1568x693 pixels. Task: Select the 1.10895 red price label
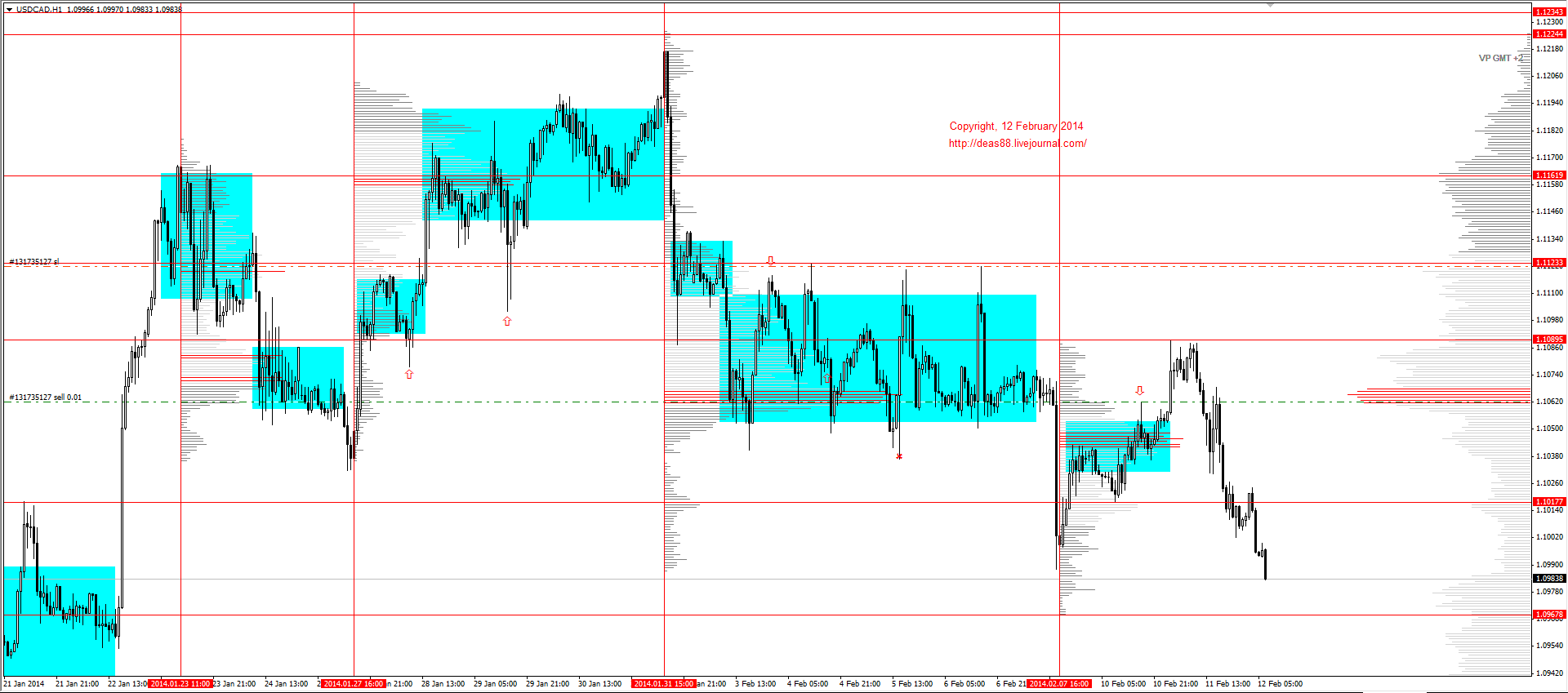pyautogui.click(x=1549, y=339)
